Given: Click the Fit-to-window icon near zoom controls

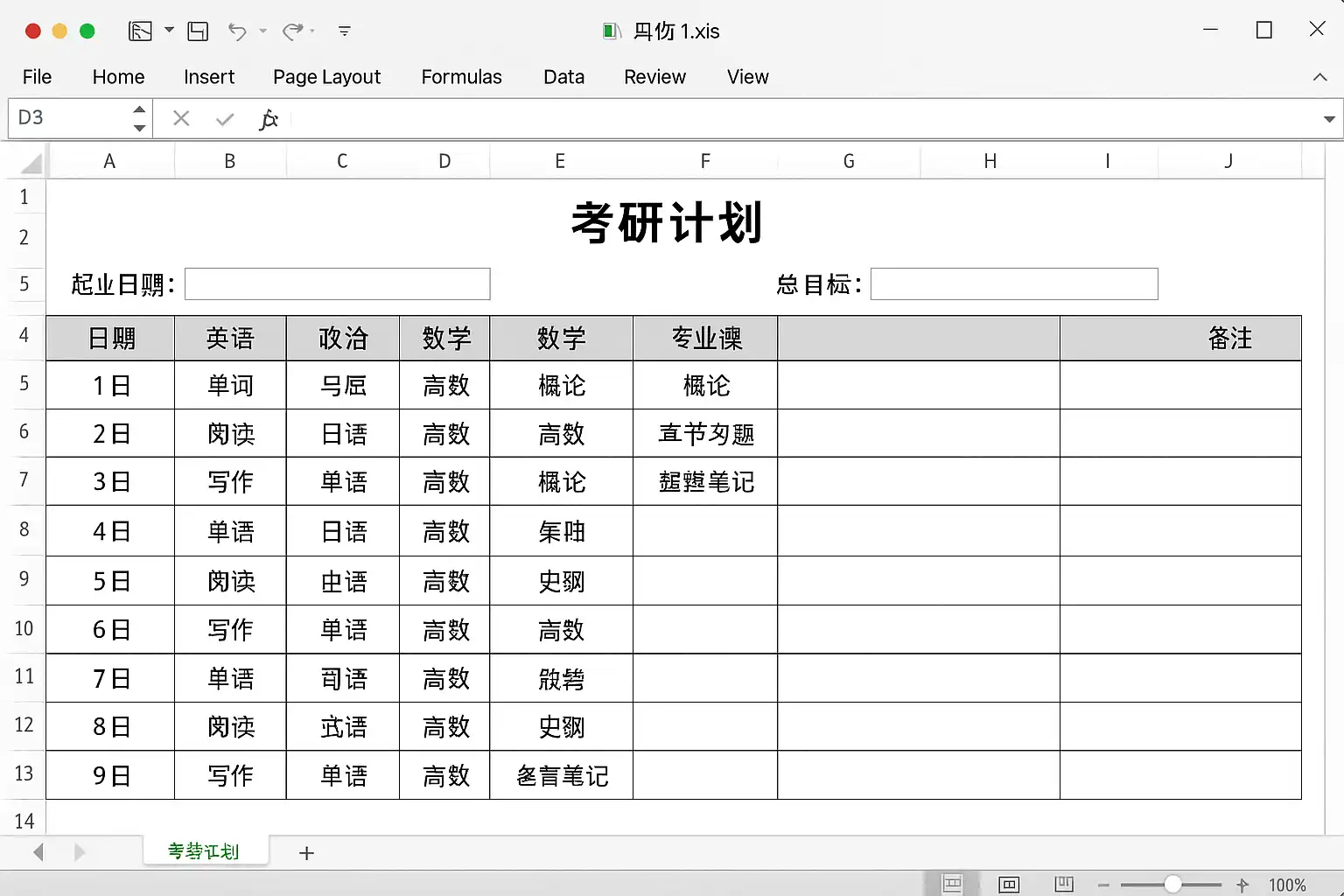Looking at the screenshot, I should click(x=1243, y=885).
